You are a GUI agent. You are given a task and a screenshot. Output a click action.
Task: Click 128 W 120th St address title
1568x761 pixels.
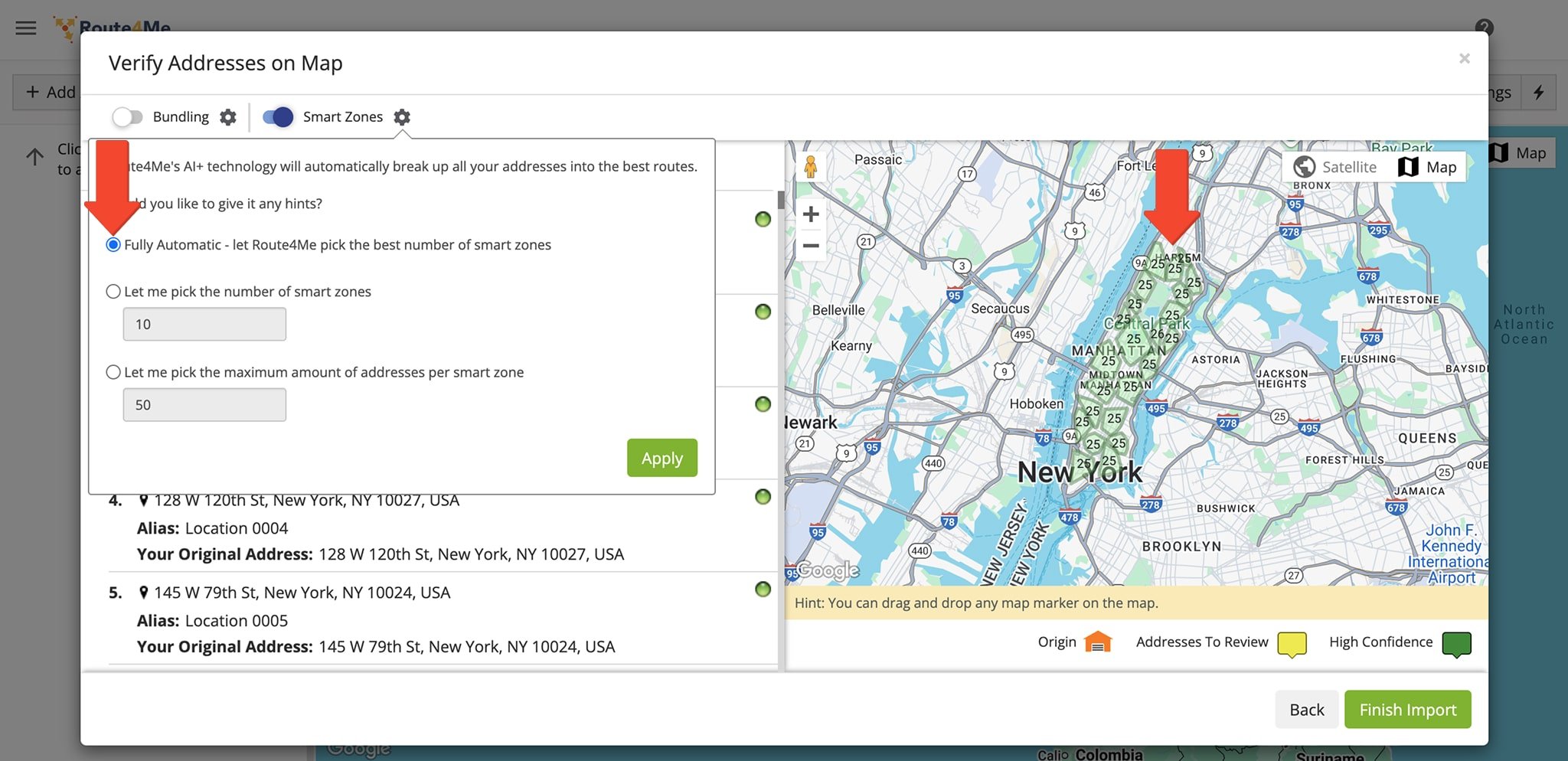click(306, 501)
